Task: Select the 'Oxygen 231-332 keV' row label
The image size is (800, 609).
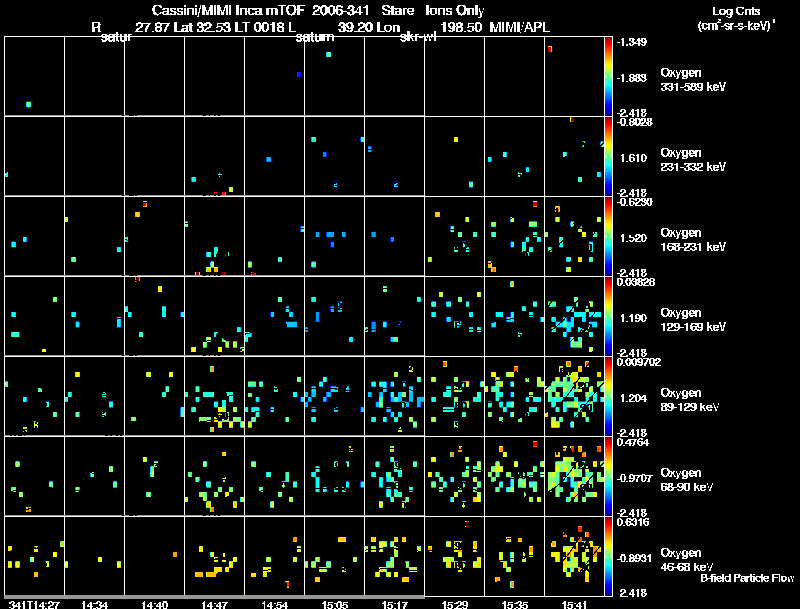Action: 693,160
